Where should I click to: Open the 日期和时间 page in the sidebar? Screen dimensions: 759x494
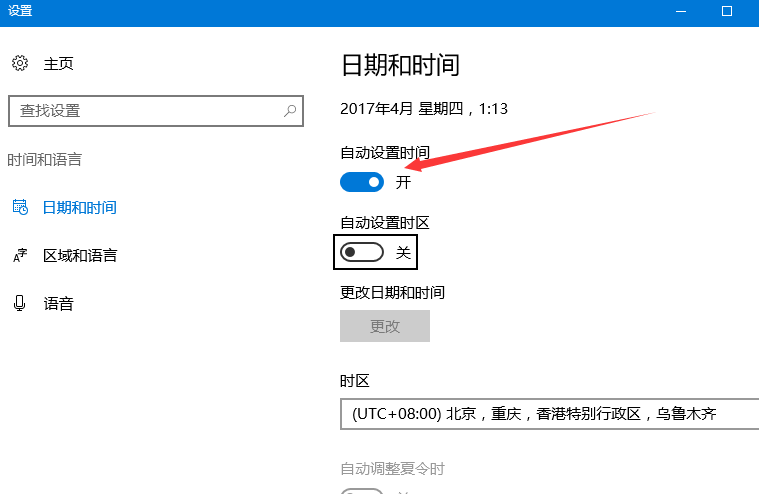point(79,208)
